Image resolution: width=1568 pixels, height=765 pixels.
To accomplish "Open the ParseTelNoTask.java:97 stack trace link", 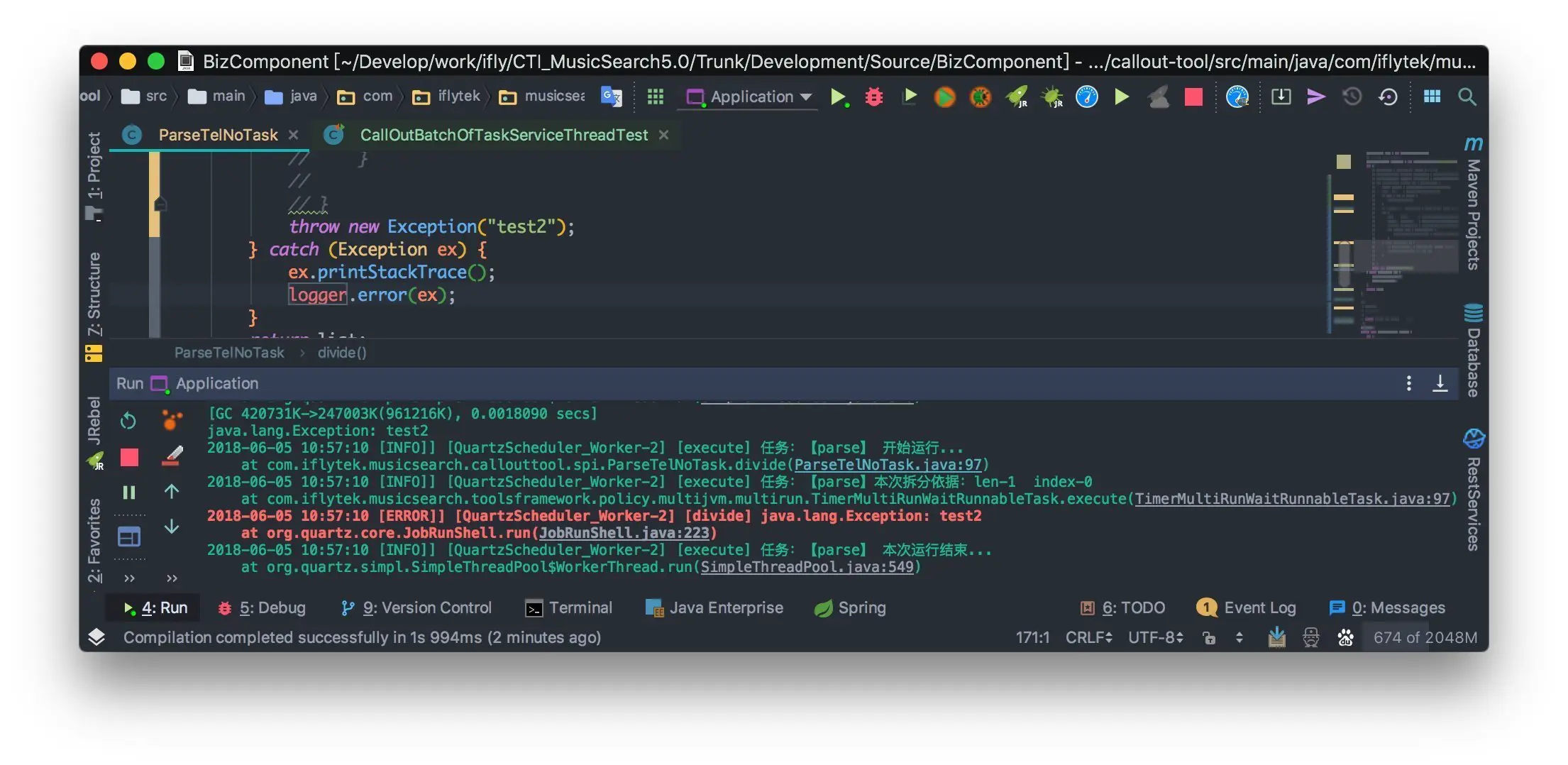I will coord(888,465).
